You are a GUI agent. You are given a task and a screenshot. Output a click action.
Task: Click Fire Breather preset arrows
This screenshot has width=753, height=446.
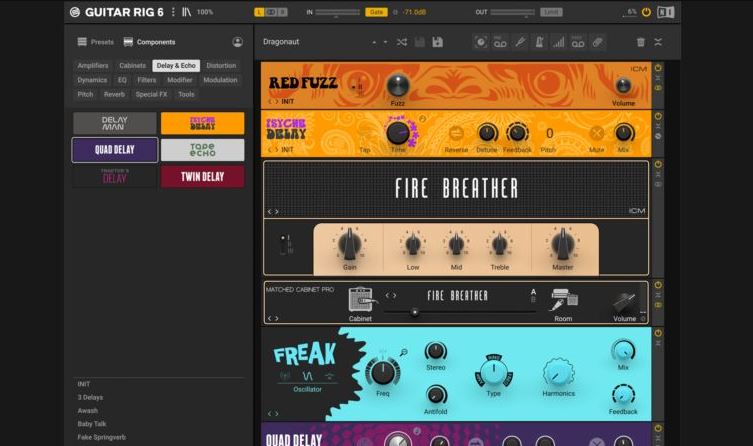[x=273, y=211]
